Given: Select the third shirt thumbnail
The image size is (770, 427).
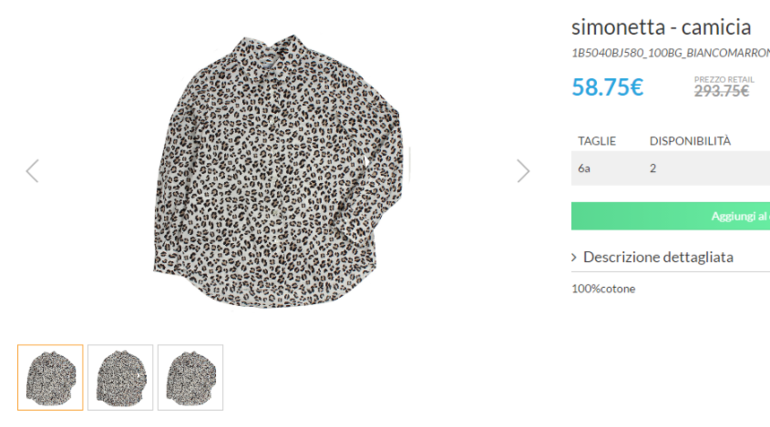Looking at the screenshot, I should point(190,377).
